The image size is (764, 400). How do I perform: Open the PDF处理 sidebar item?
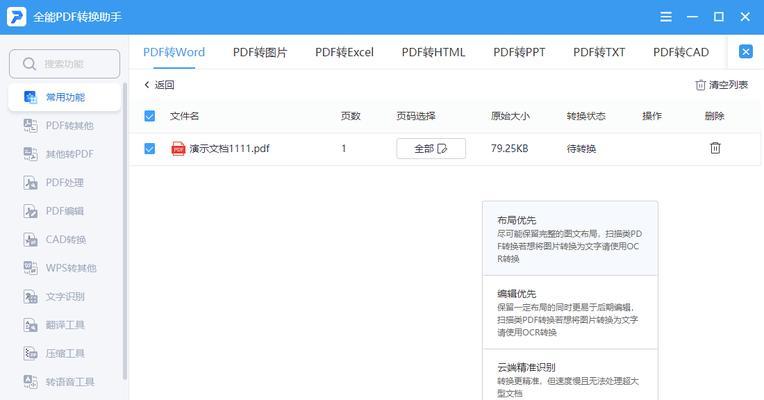click(64, 183)
